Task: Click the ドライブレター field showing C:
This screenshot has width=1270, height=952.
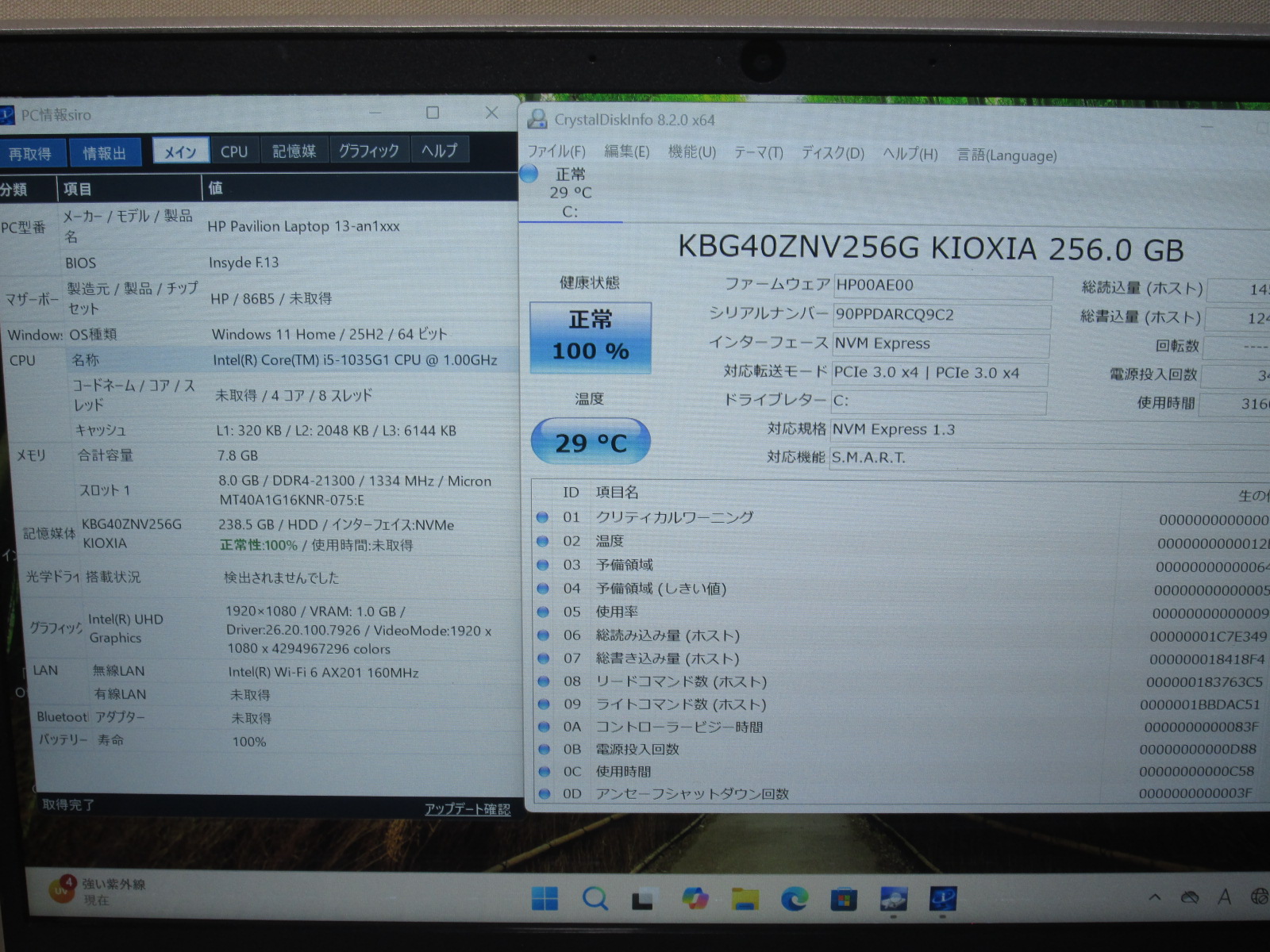Action: coord(938,401)
